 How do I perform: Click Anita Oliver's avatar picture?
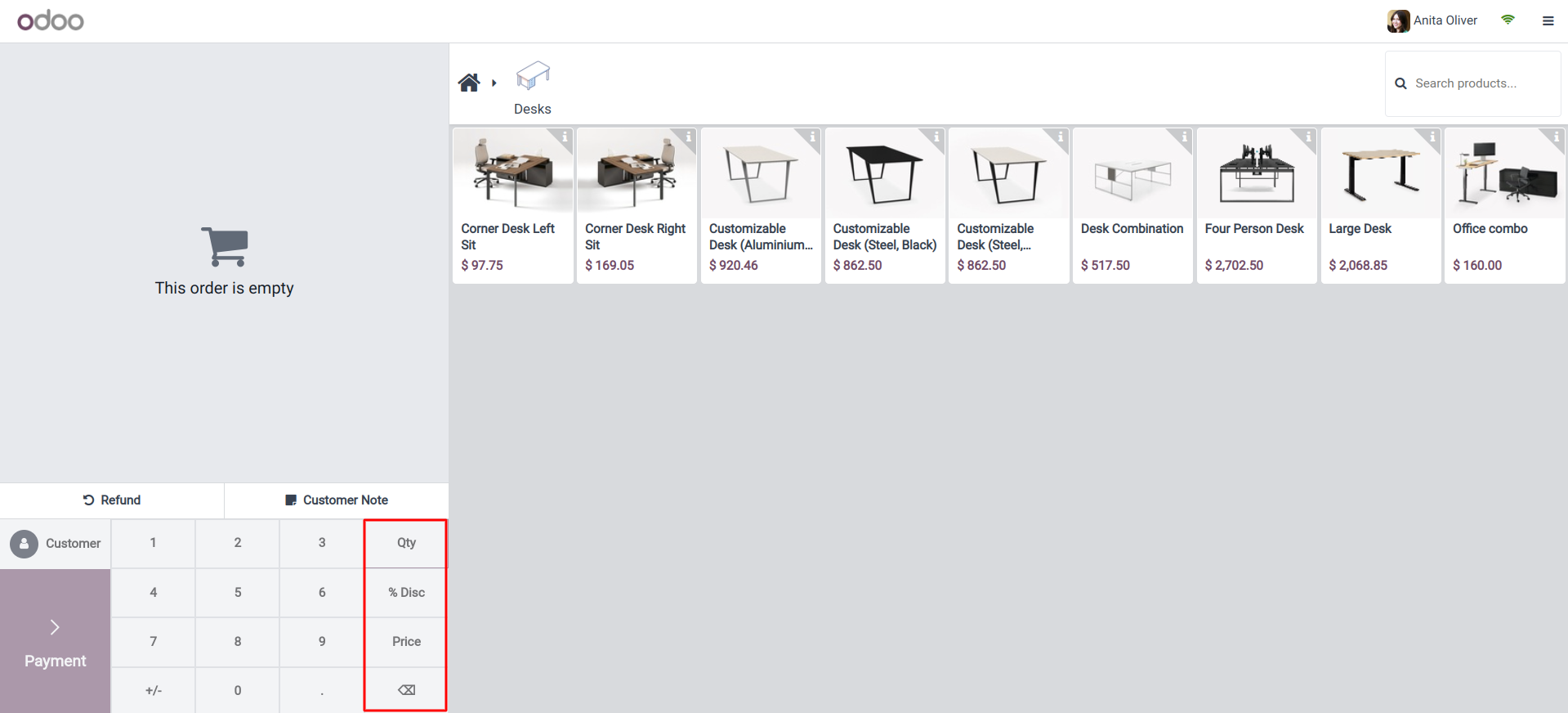(x=1398, y=20)
